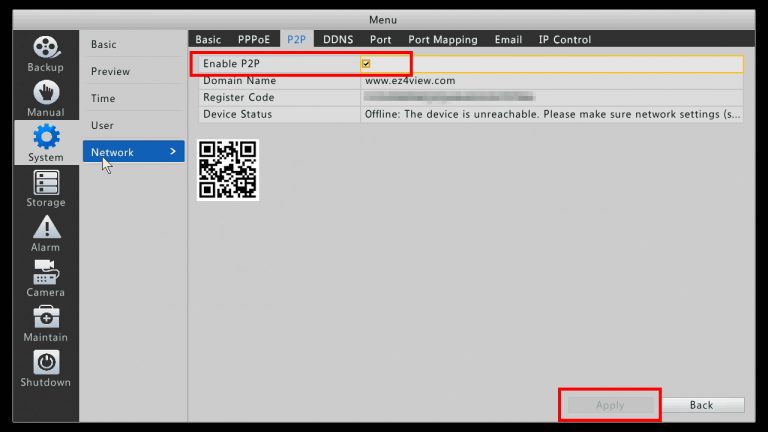Open the Camera icon in sidebar
Viewport: 768px width, 432px height.
(46, 272)
